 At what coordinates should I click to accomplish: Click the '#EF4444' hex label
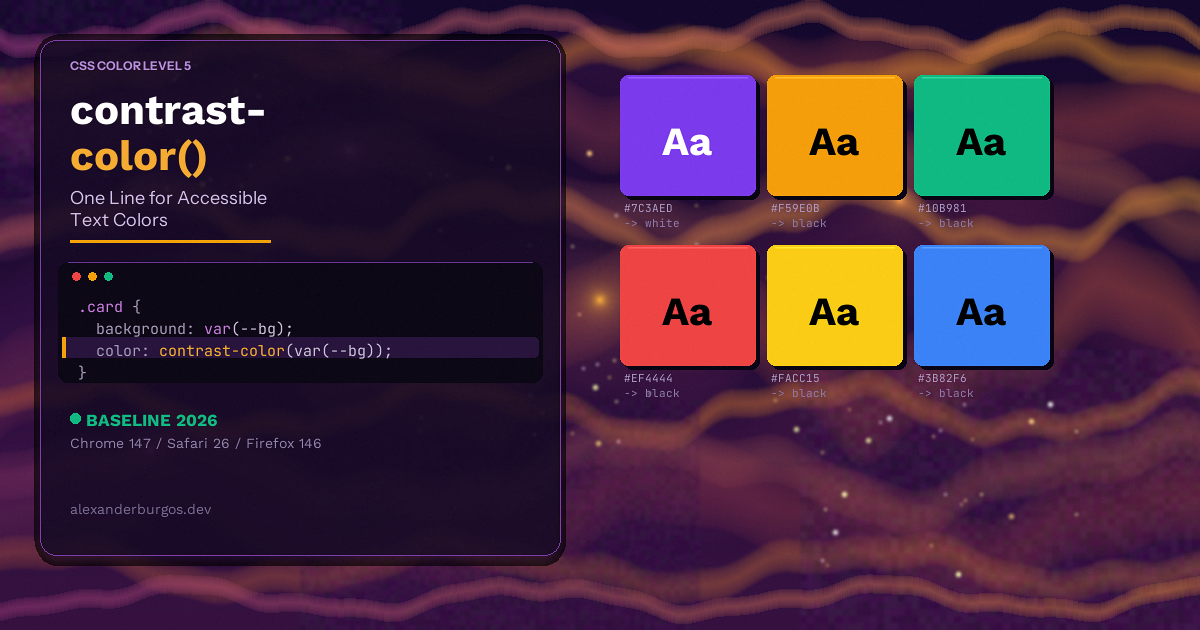[x=648, y=379]
